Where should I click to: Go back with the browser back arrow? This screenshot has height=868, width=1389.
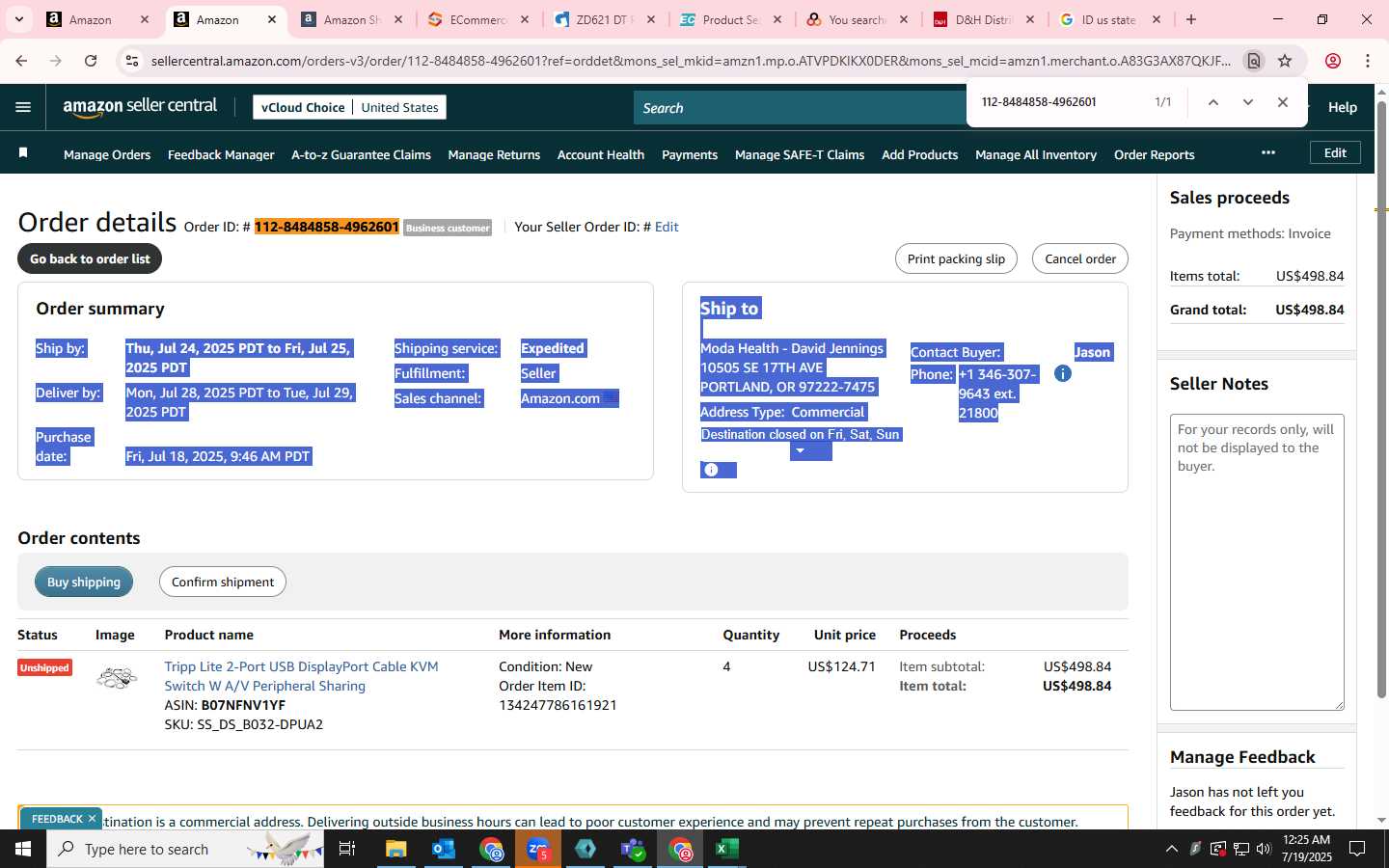pos(21,61)
